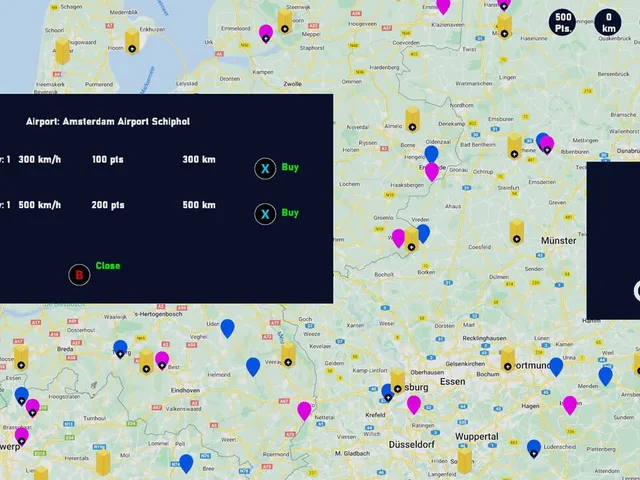Select the yellow airport marker above Haselünne road
This screenshot has width=640, height=480.
[504, 27]
